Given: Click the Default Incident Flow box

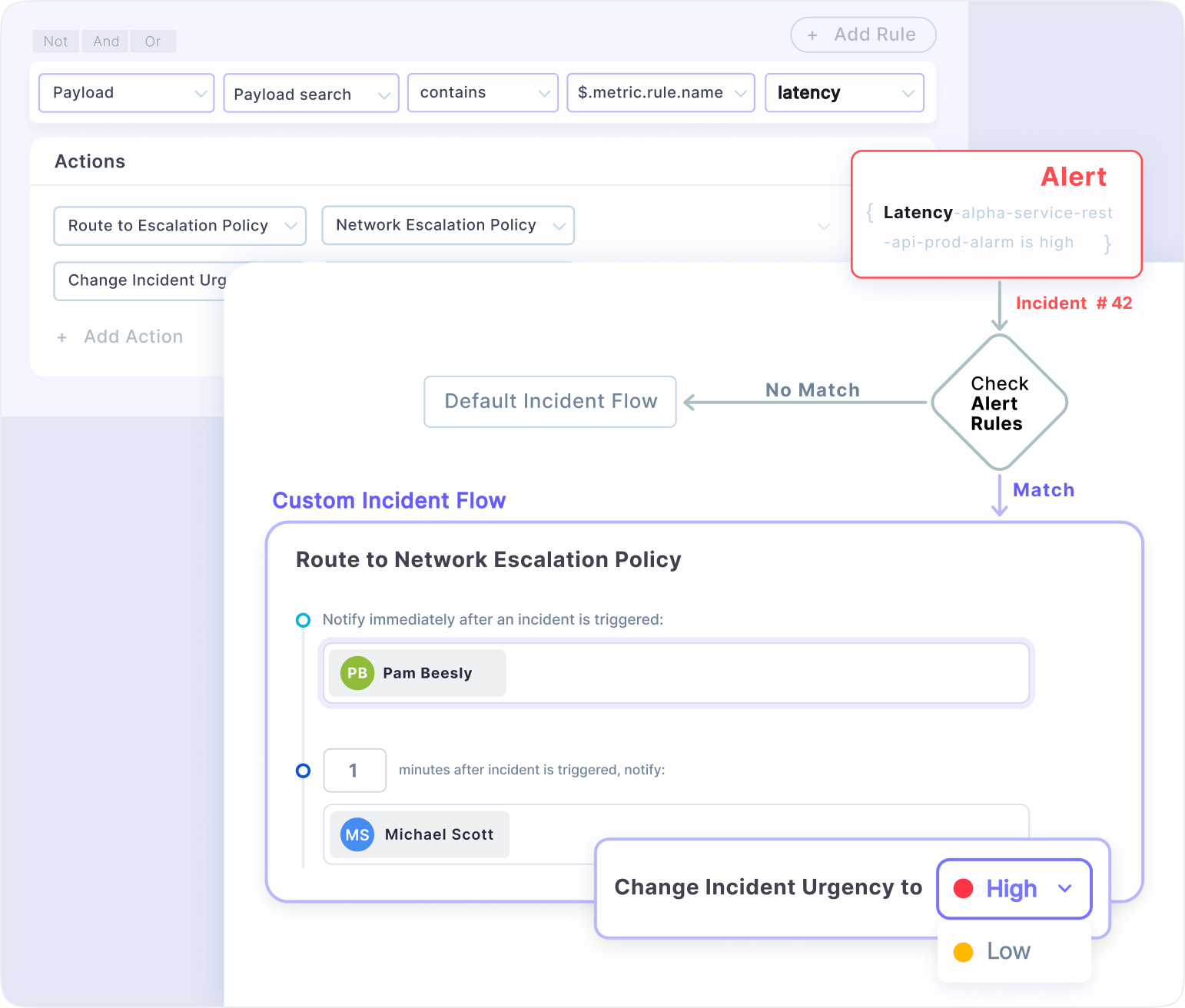Looking at the screenshot, I should coord(549,401).
